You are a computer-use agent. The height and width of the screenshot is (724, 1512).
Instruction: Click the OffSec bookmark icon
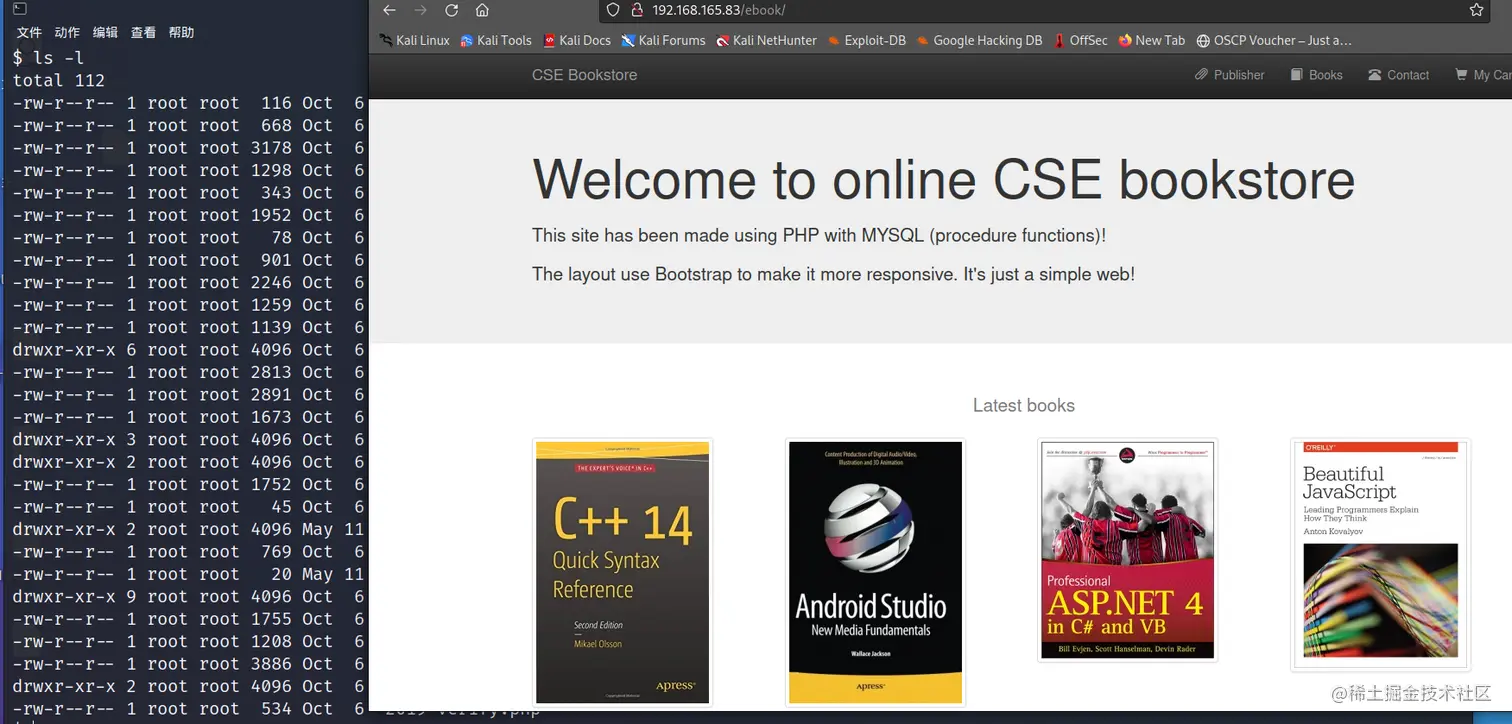click(x=1060, y=41)
